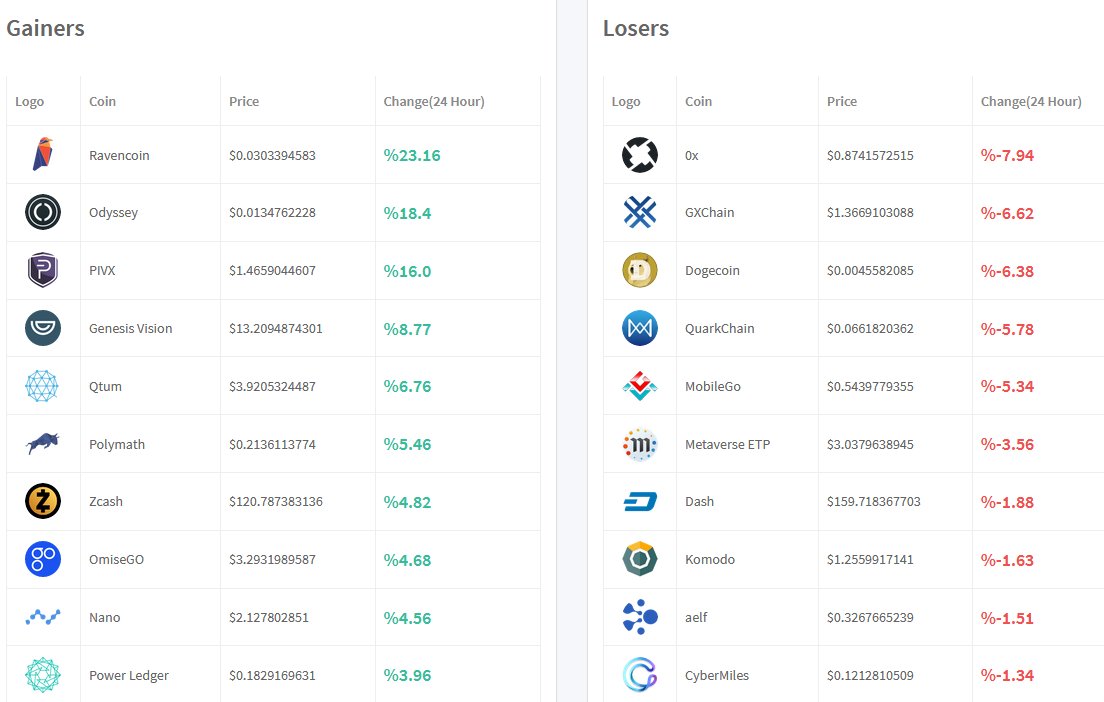Click the Nano logo in Gainers list
The width and height of the screenshot is (1104, 702).
coord(43,617)
